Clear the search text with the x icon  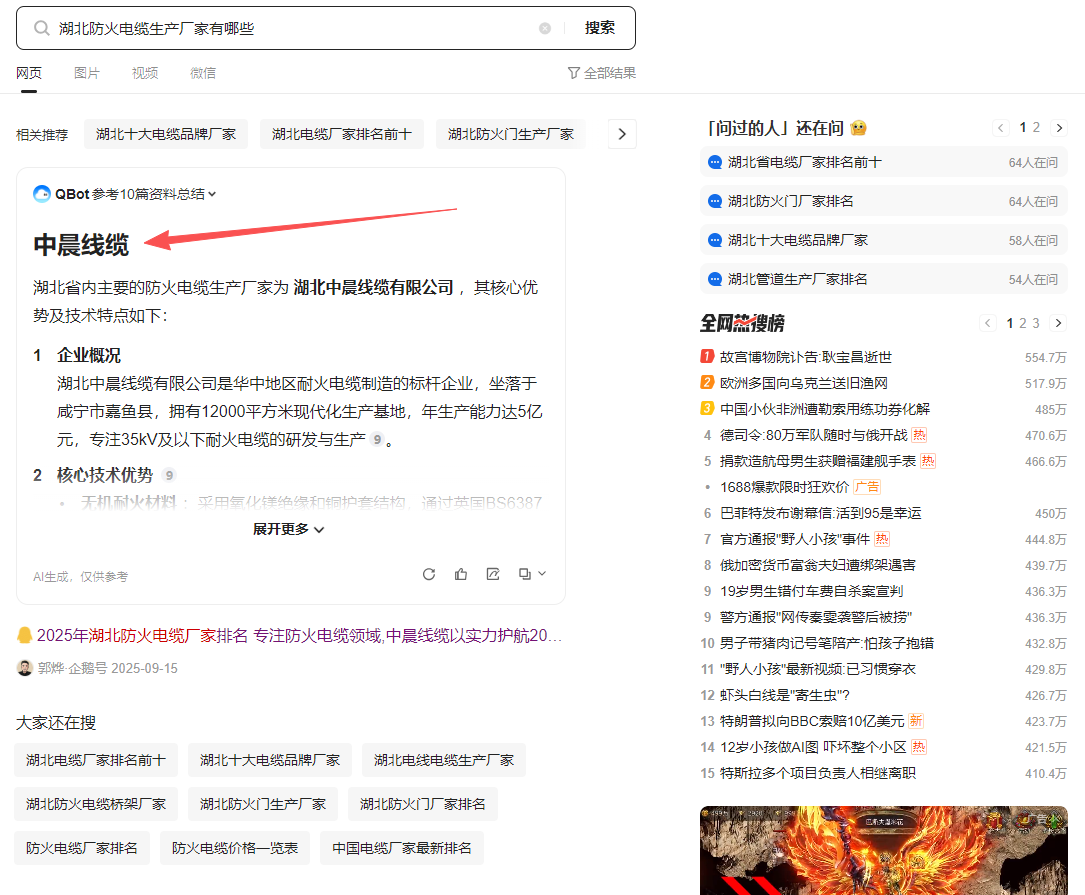point(545,27)
